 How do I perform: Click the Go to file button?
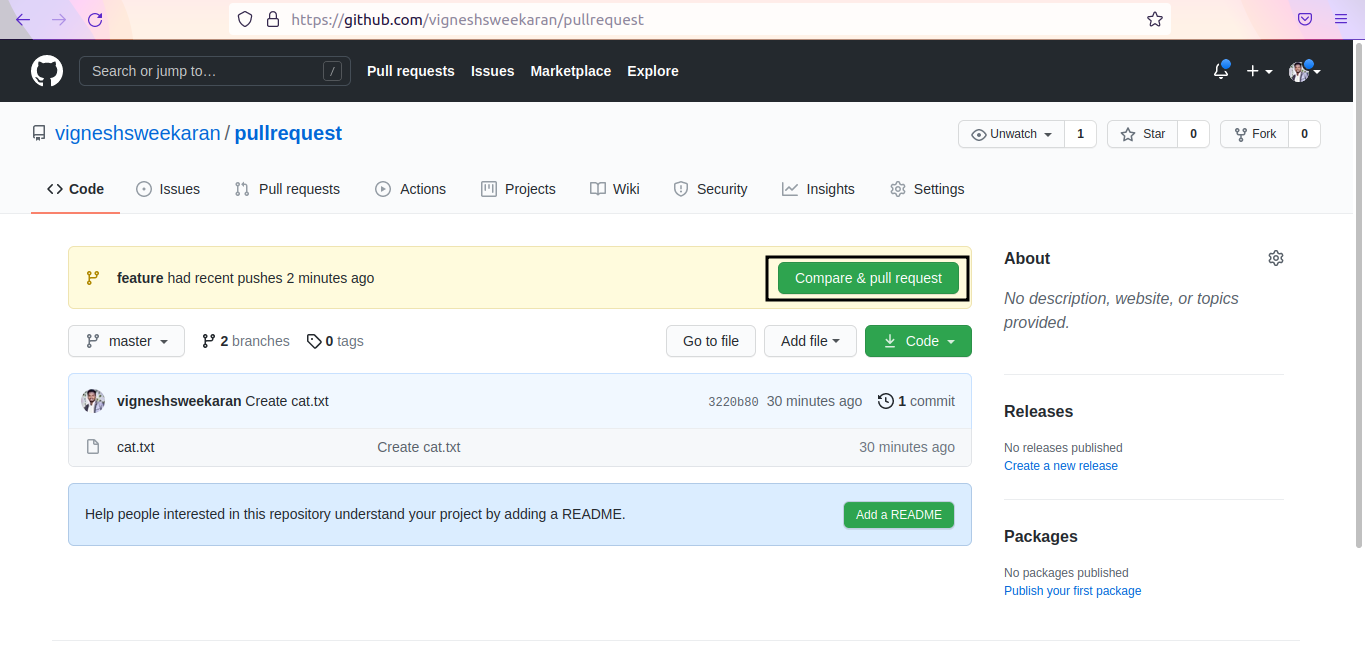(x=711, y=341)
